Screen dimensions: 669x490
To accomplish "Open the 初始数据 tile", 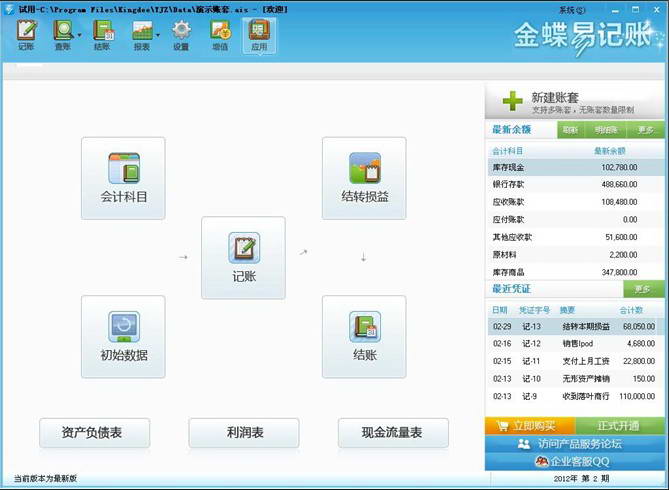I will pyautogui.click(x=123, y=336).
